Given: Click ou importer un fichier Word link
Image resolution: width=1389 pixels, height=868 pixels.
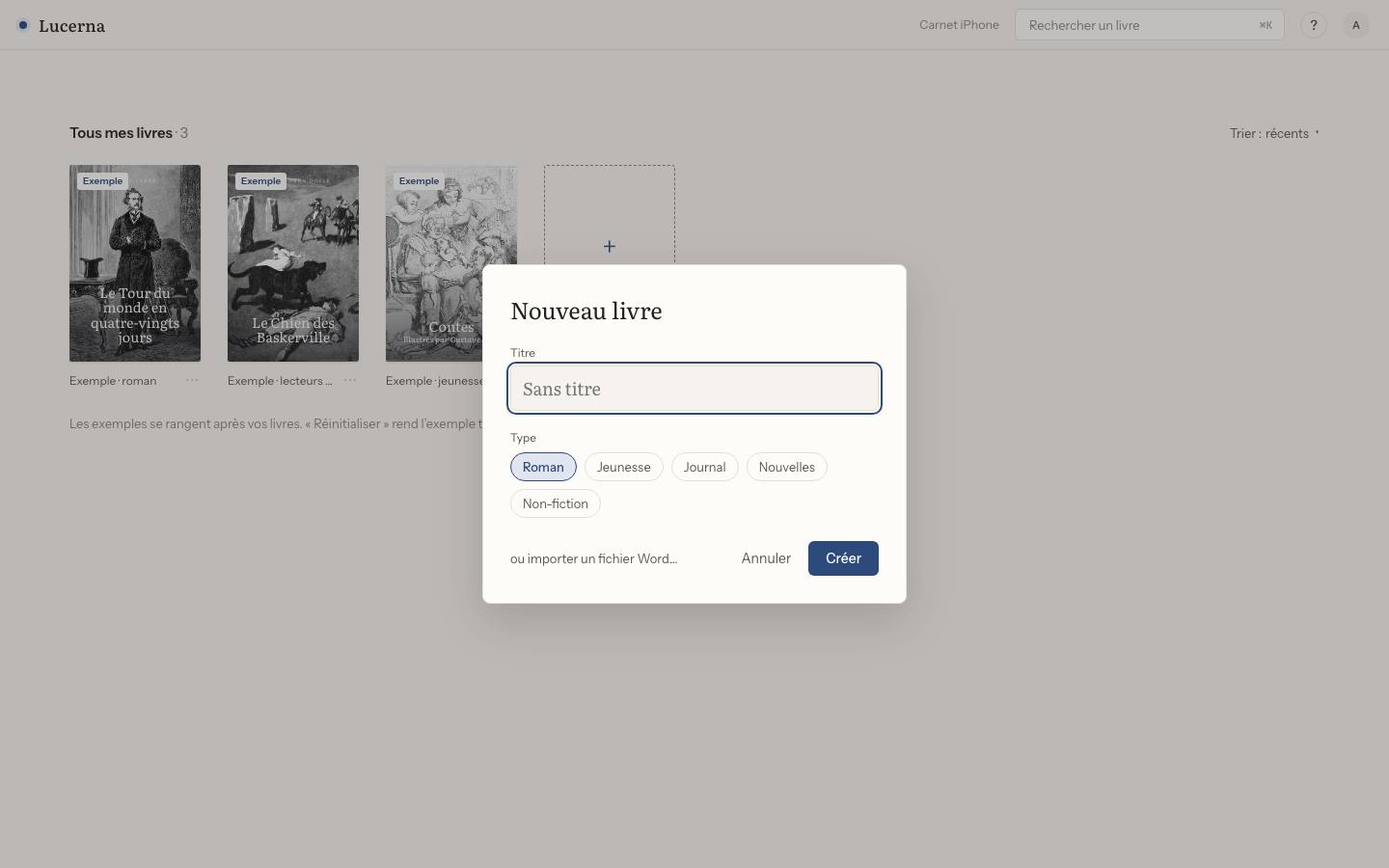Looking at the screenshot, I should 594,558.
